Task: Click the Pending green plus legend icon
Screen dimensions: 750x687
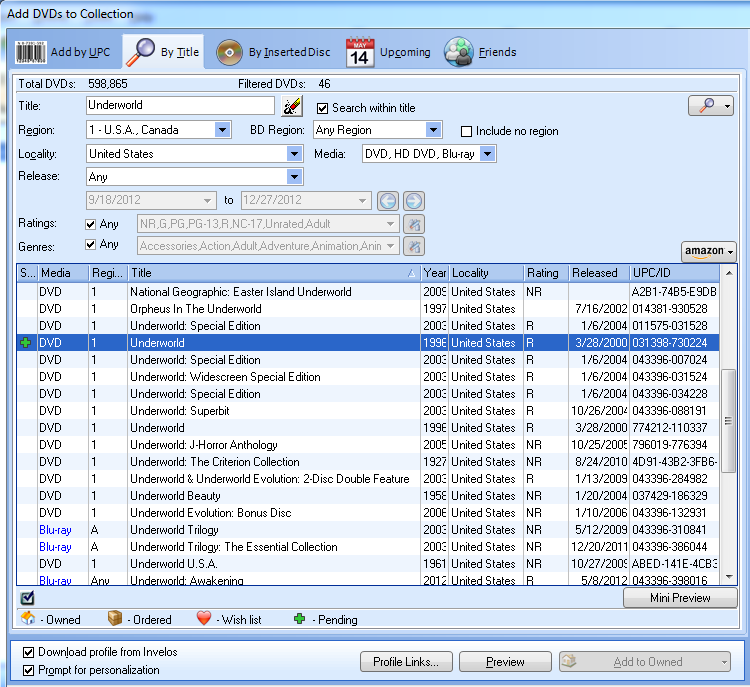Action: tap(299, 619)
